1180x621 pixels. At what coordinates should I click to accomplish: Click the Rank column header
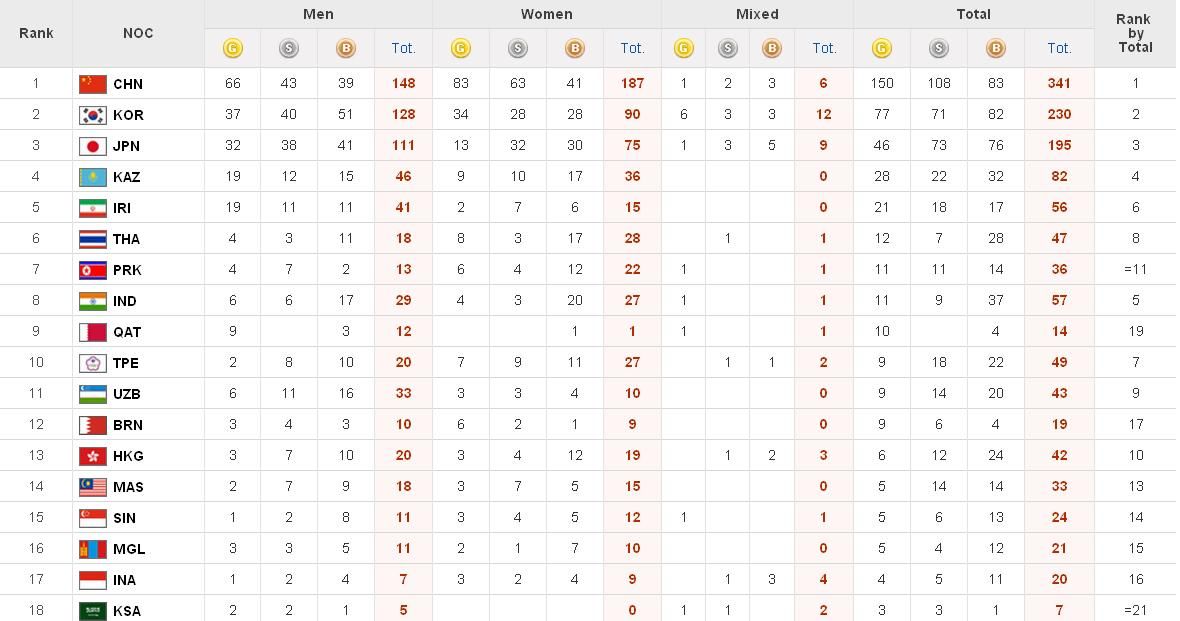click(36, 33)
